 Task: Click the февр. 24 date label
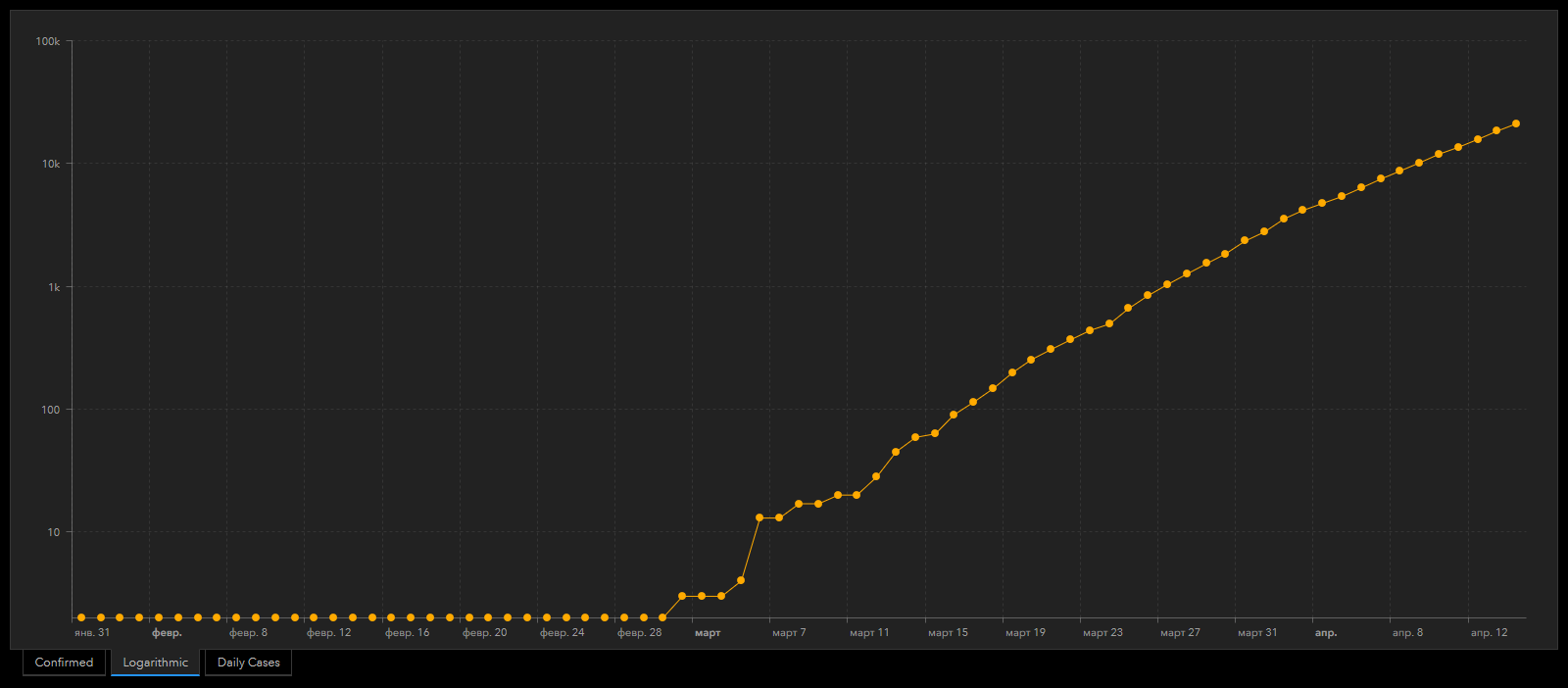pyautogui.click(x=562, y=633)
